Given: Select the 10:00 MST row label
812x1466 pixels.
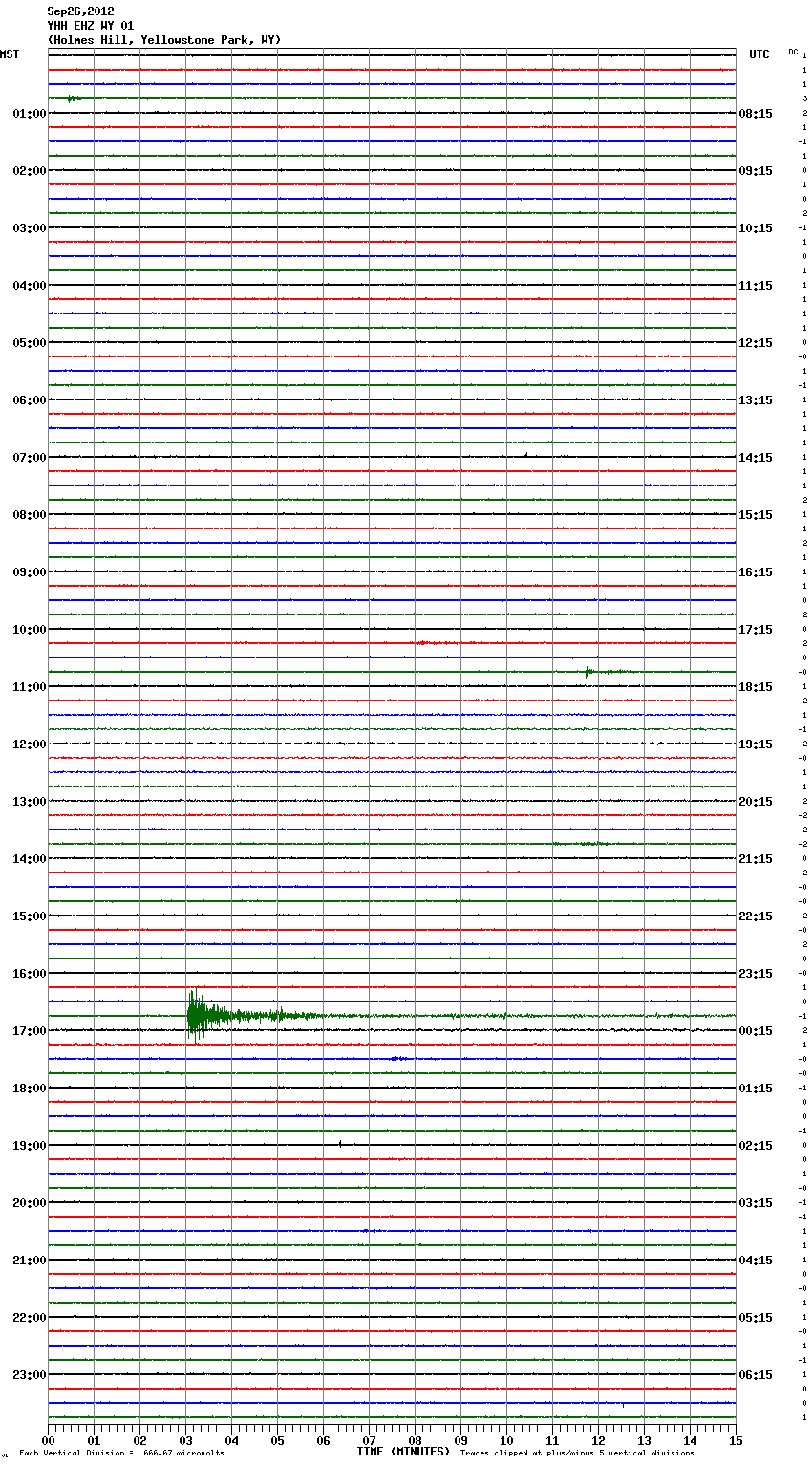Looking at the screenshot, I should click(x=29, y=630).
